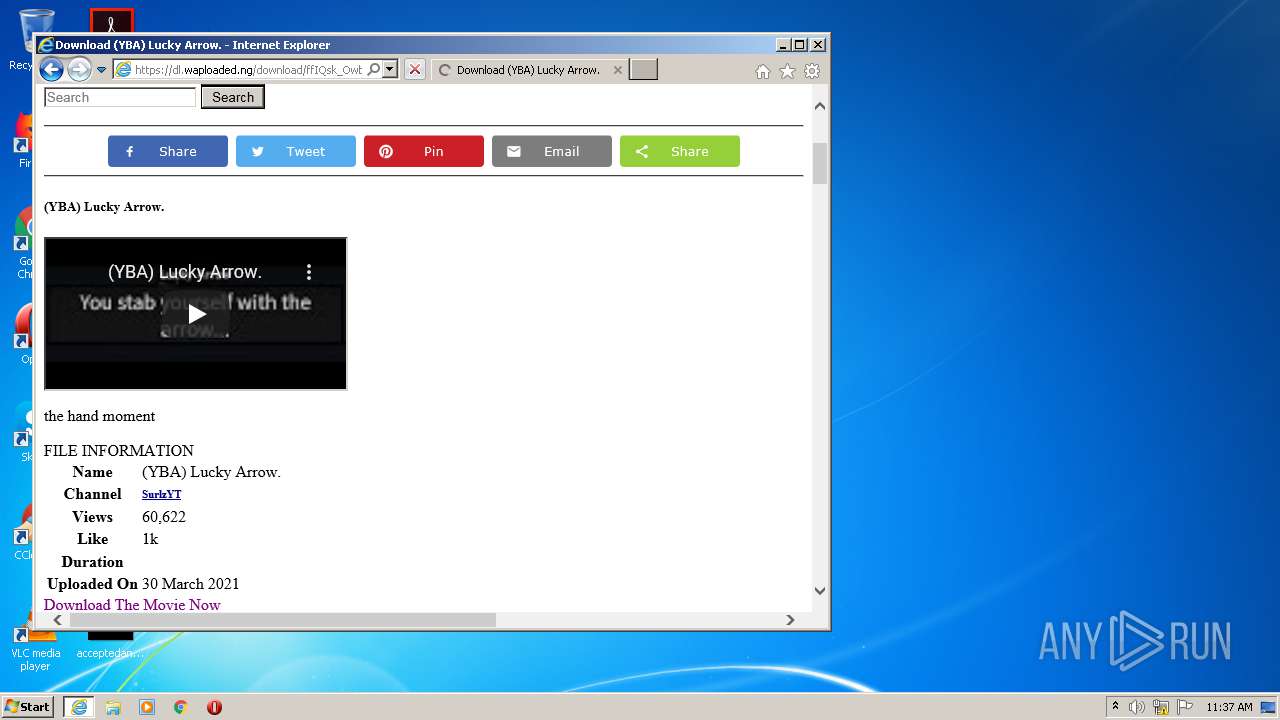Minimize the Internet Explorer window
This screenshot has height=720, width=1280.
[x=783, y=45]
